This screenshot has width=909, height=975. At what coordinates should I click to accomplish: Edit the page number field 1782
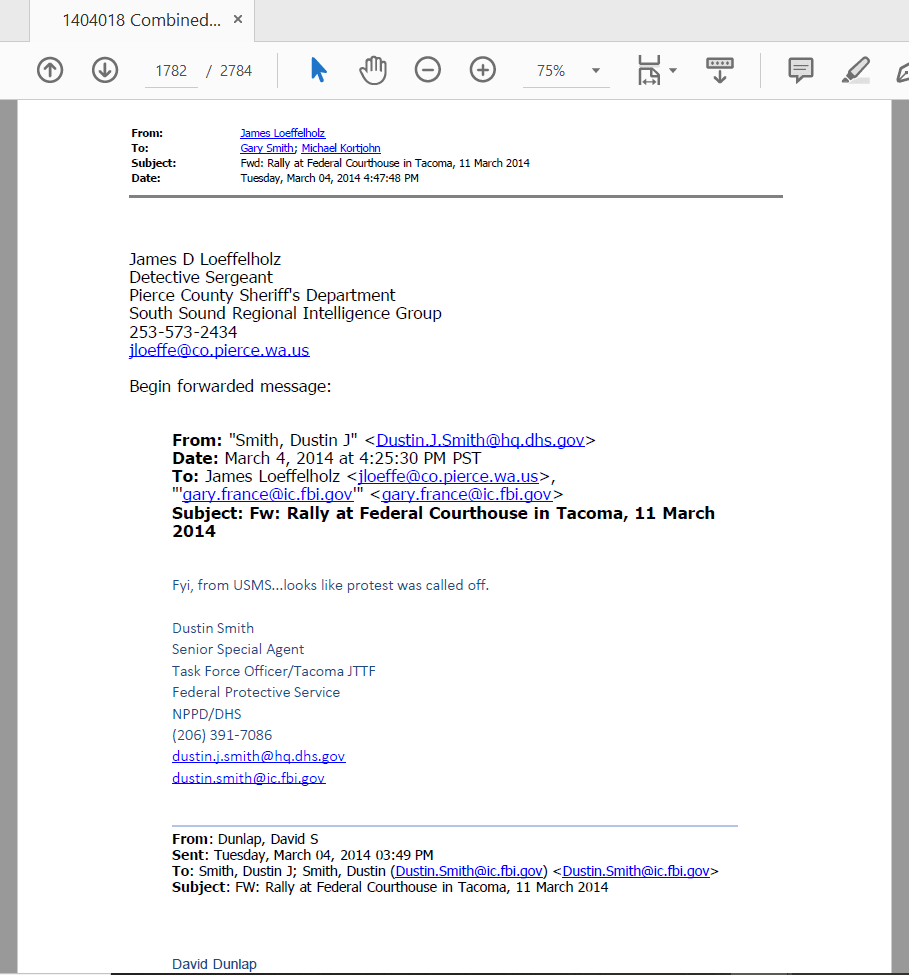click(171, 71)
